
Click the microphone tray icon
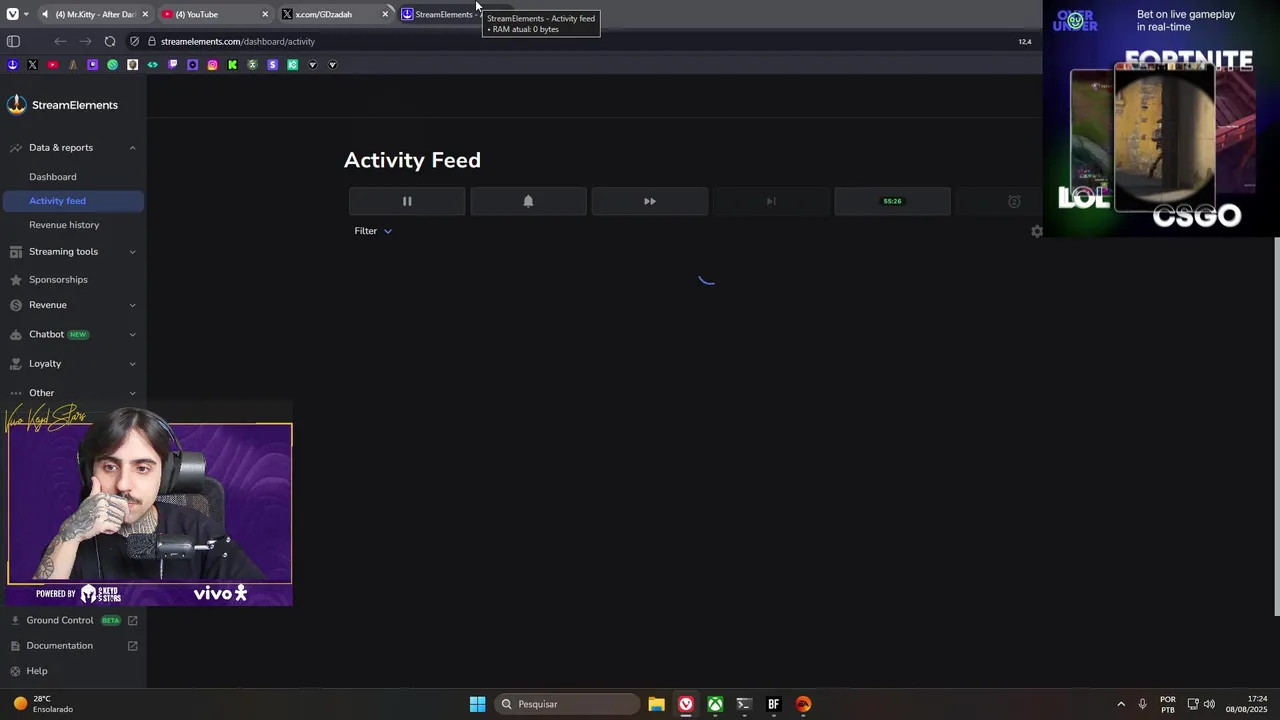click(x=1142, y=704)
